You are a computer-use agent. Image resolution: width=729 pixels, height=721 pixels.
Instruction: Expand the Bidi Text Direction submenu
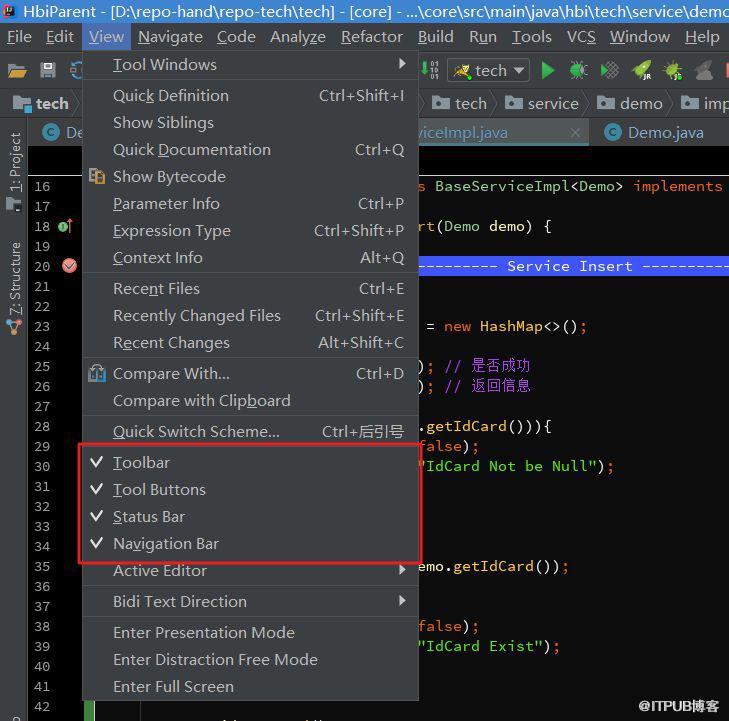pos(251,601)
